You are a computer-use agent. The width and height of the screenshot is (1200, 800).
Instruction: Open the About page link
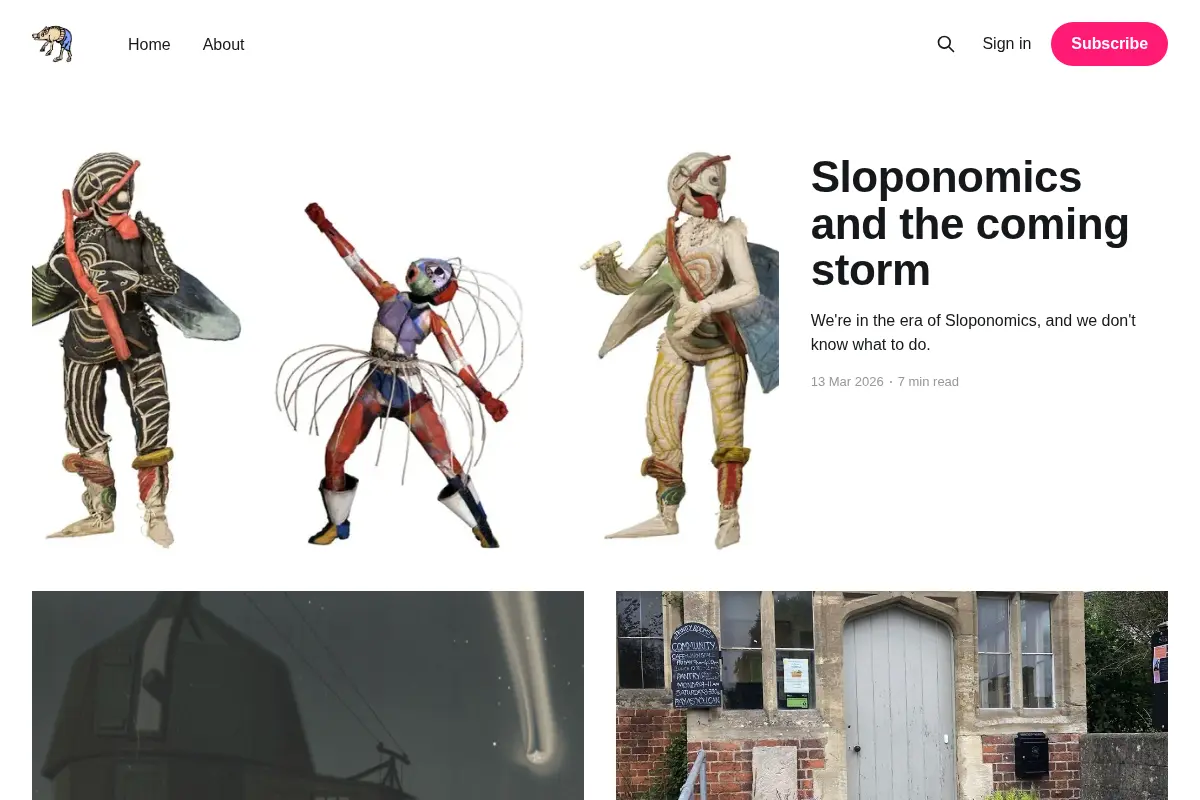[x=223, y=44]
